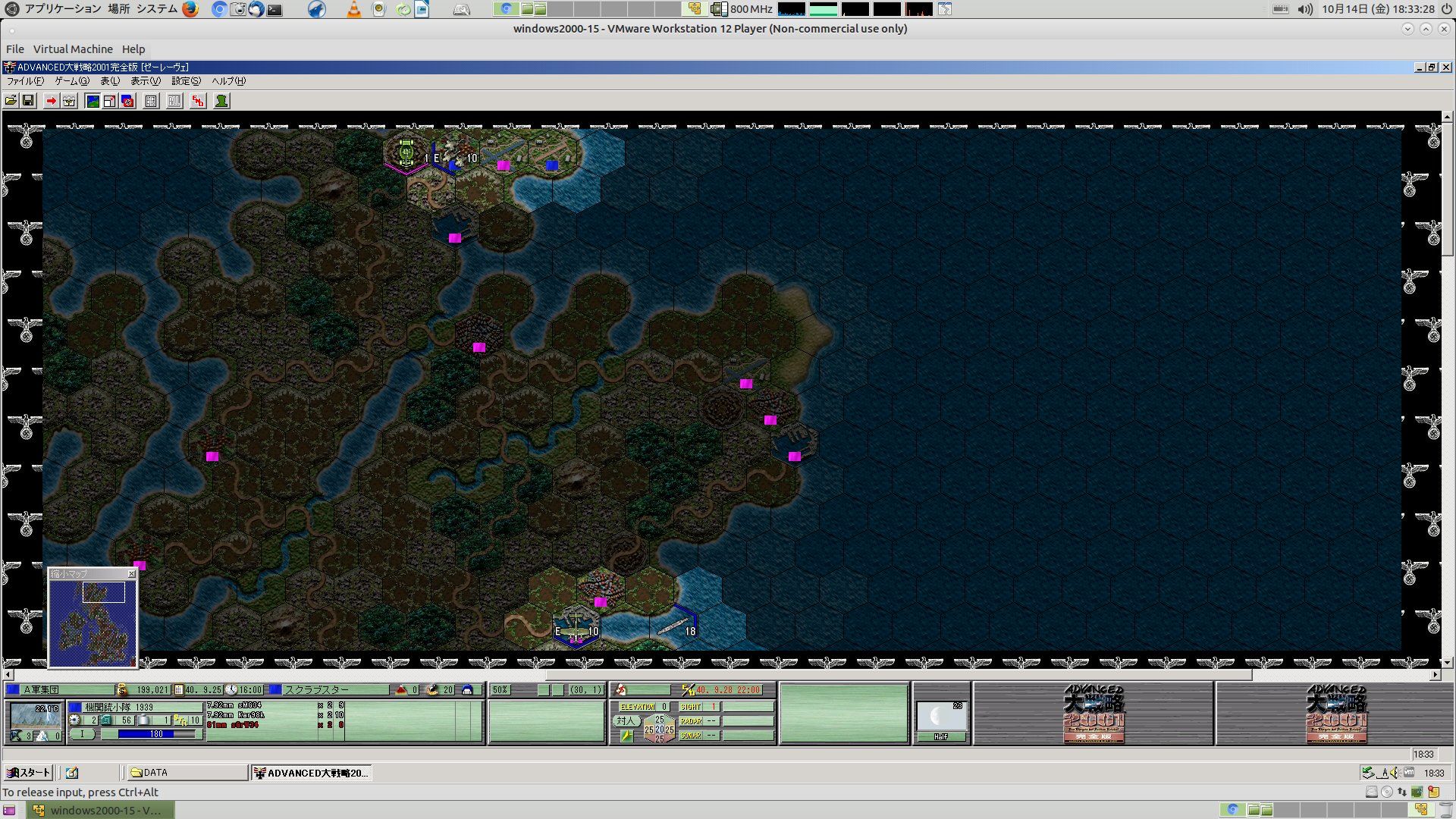The height and width of the screenshot is (819, 1456).
Task: Click the green soldier silhouette toolbar icon
Action: coord(221,101)
